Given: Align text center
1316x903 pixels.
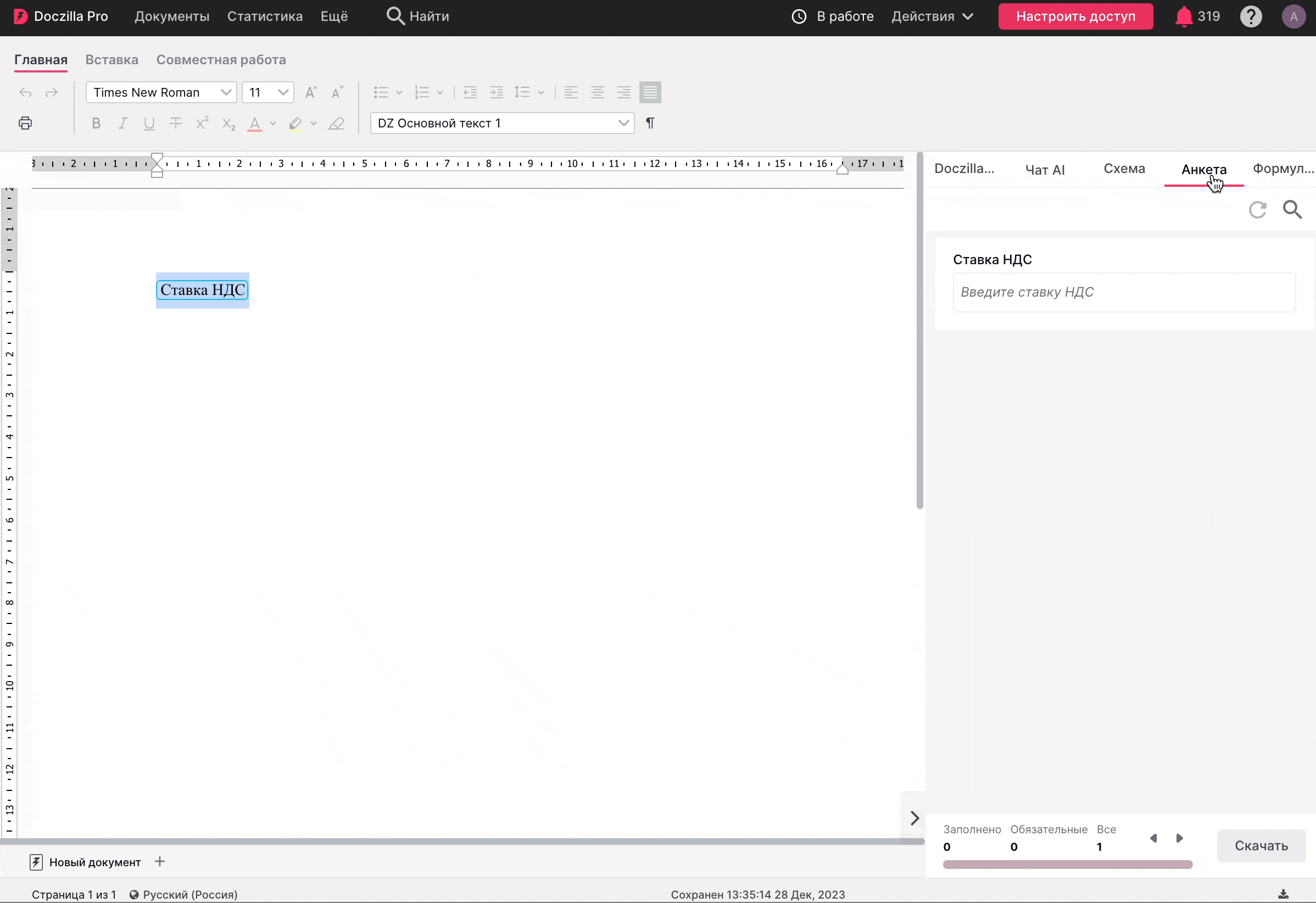Looking at the screenshot, I should coord(598,92).
